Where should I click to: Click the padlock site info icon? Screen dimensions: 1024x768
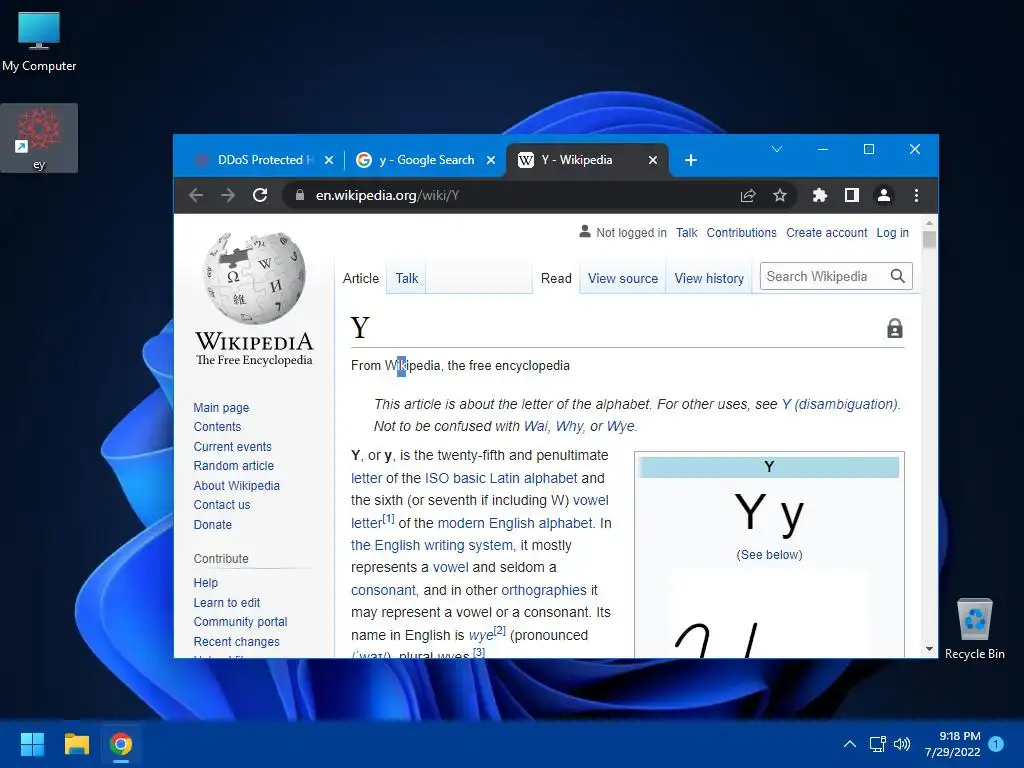pos(300,195)
